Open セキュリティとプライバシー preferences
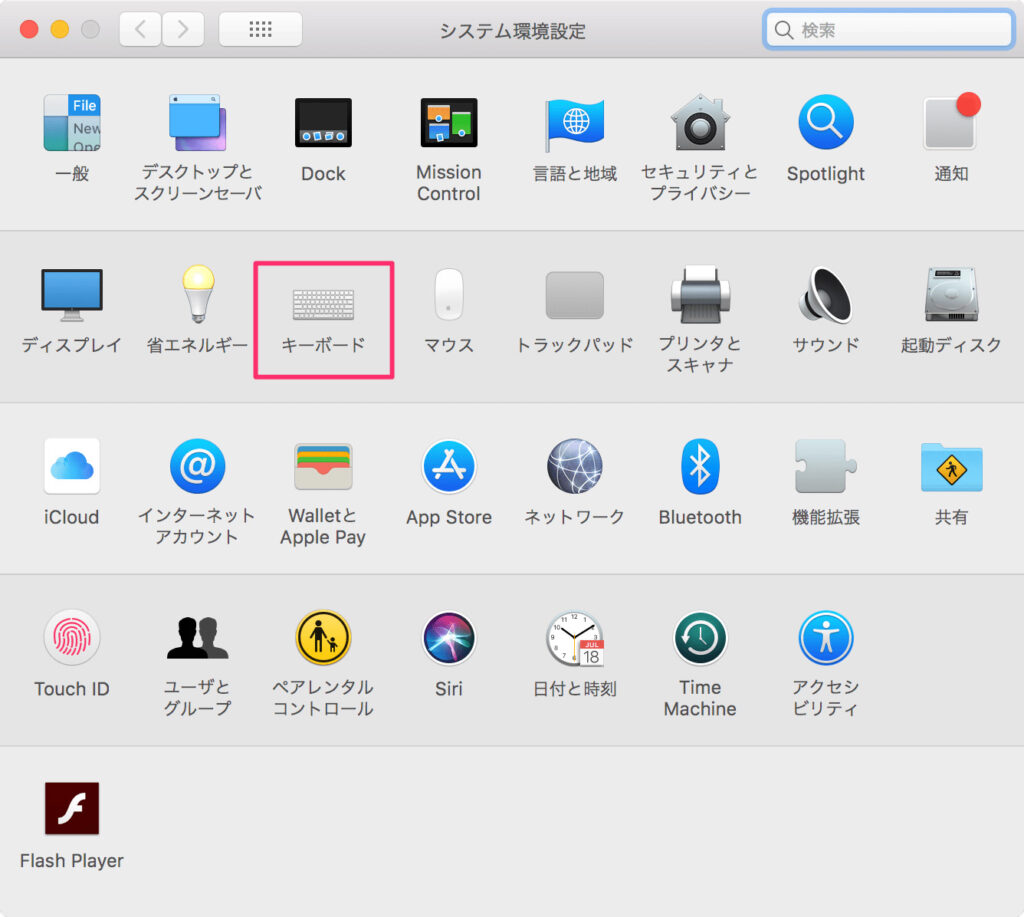Screen dimensions: 1024x917 pyautogui.click(x=700, y=123)
